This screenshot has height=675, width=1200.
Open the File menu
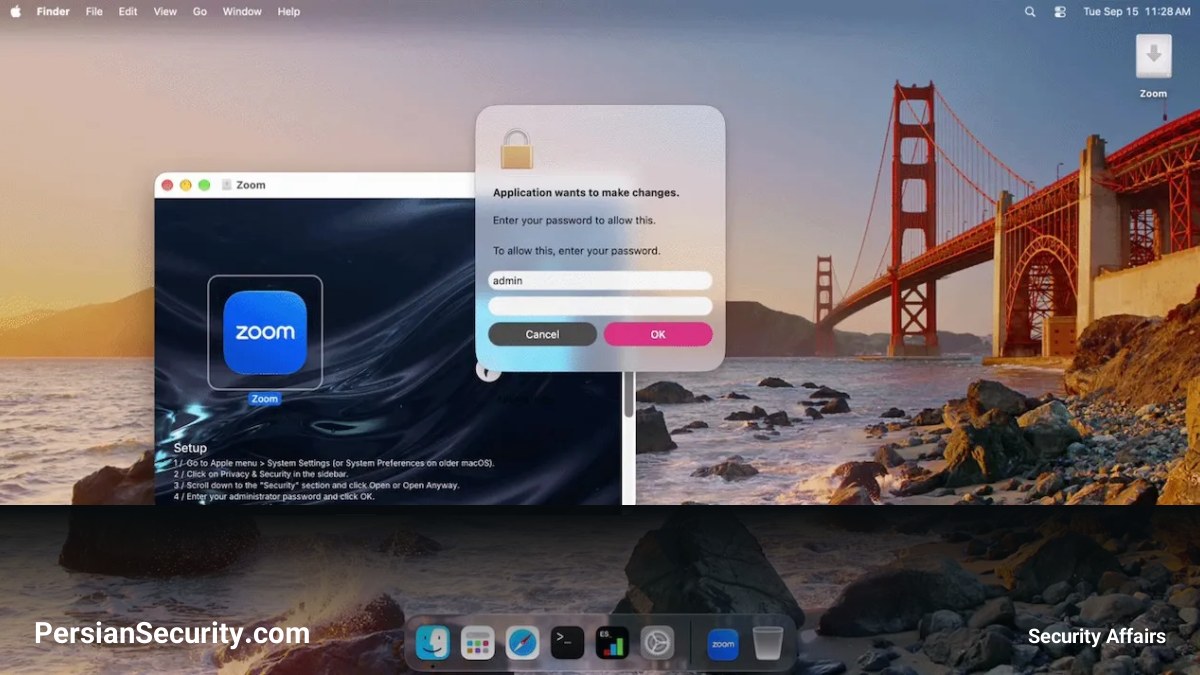click(94, 12)
